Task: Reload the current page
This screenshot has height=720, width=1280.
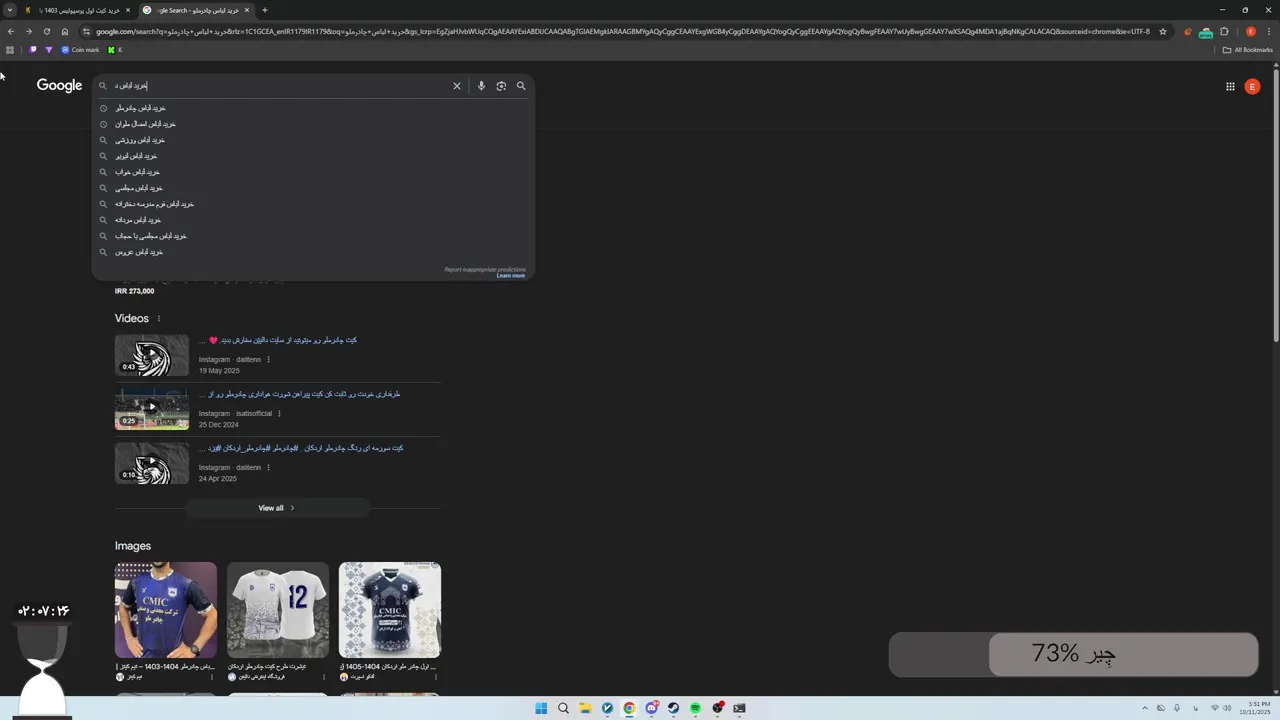Action: click(x=46, y=31)
